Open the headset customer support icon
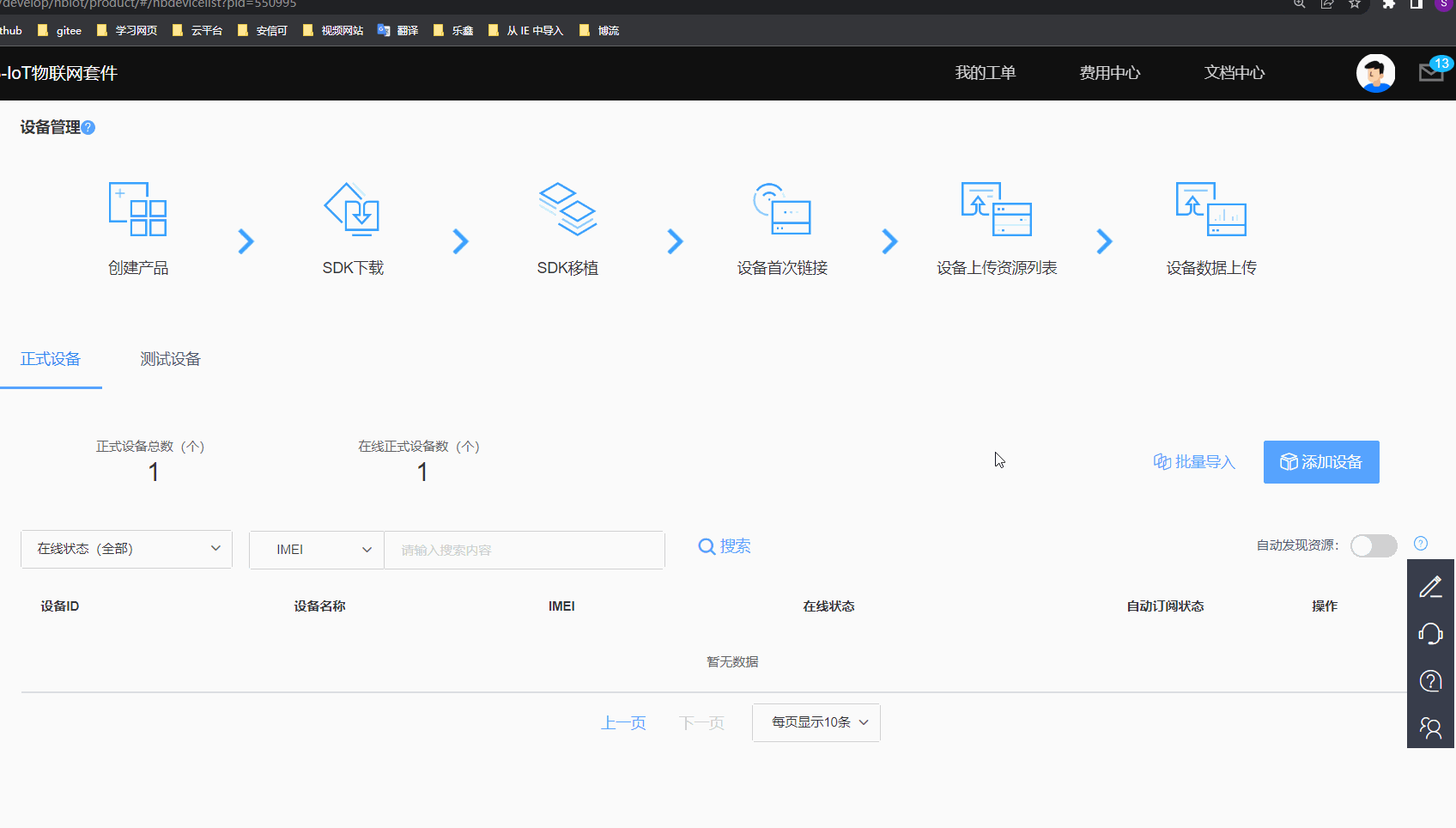The height and width of the screenshot is (828, 1456). pos(1430,634)
